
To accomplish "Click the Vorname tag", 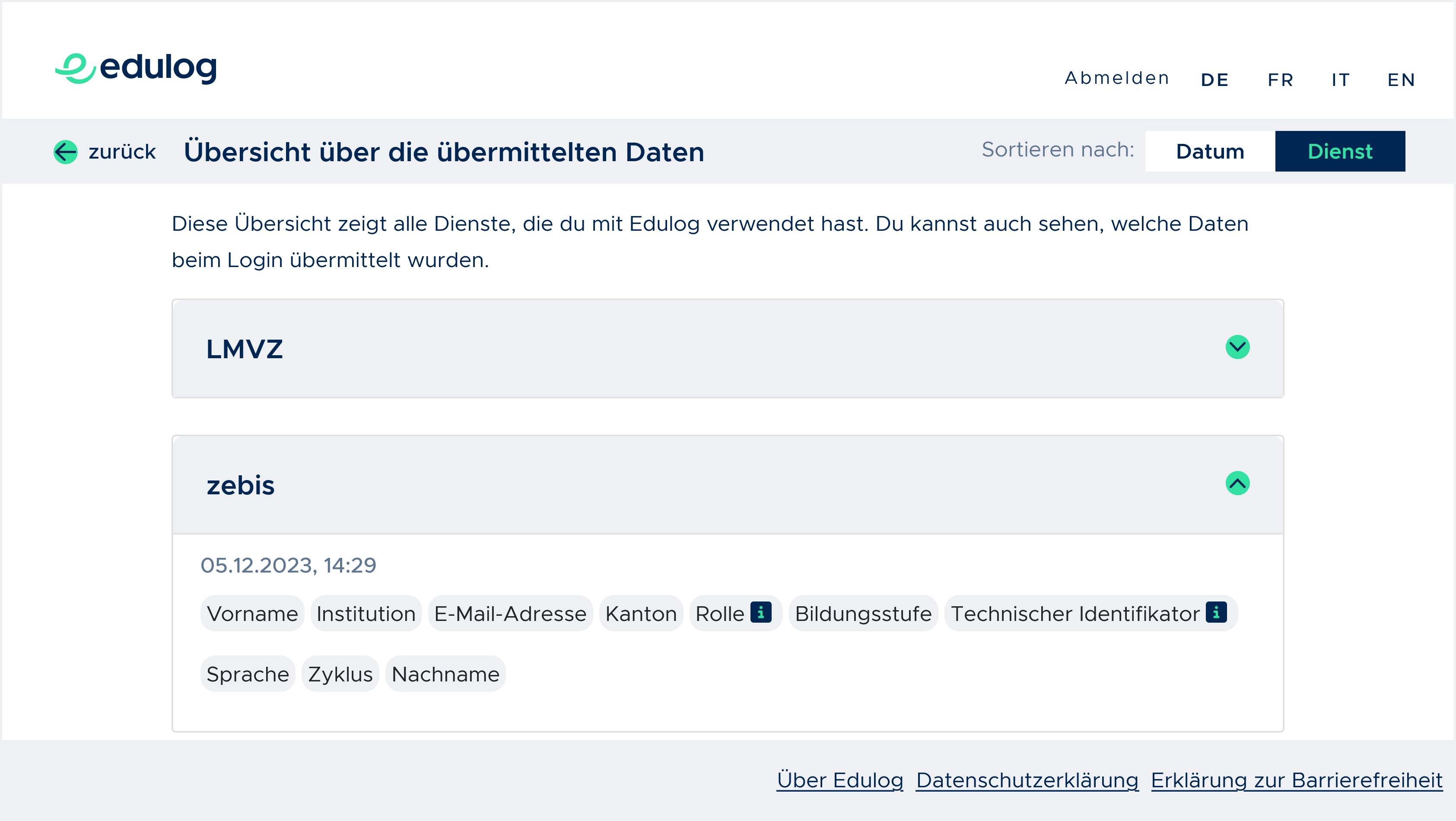I will coord(252,614).
